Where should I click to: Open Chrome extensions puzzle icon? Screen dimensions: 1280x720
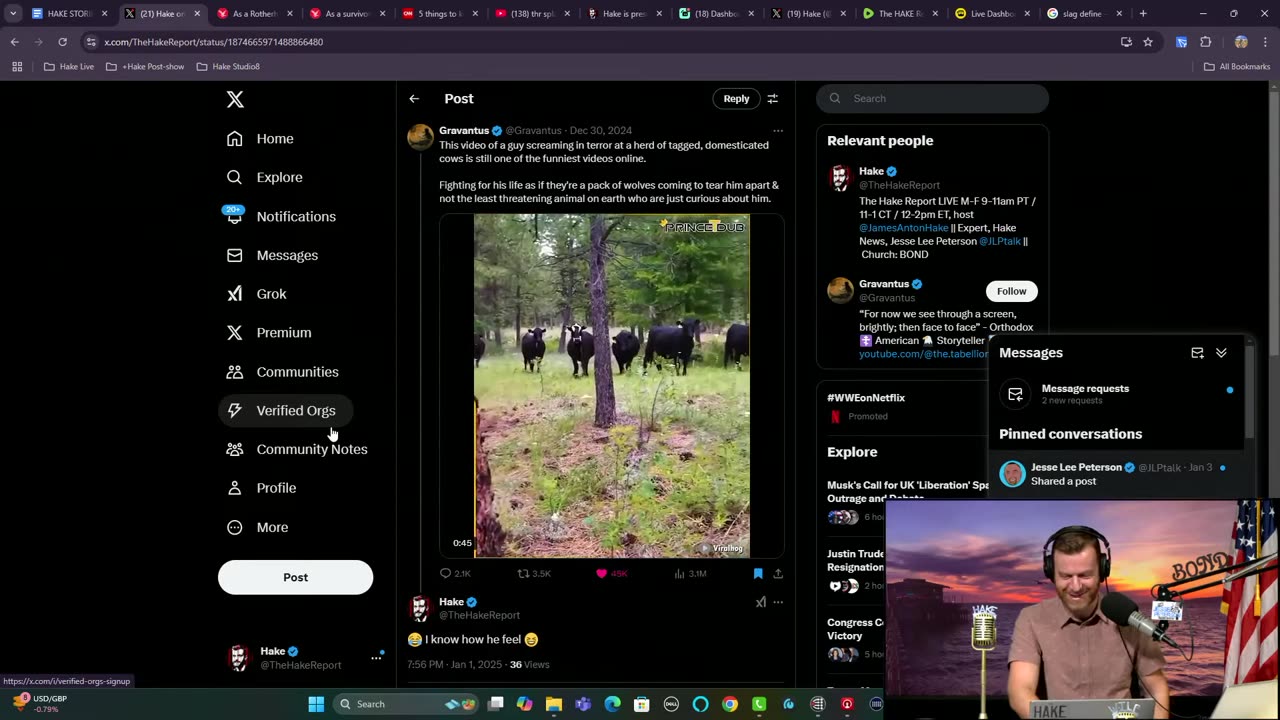click(x=1205, y=42)
